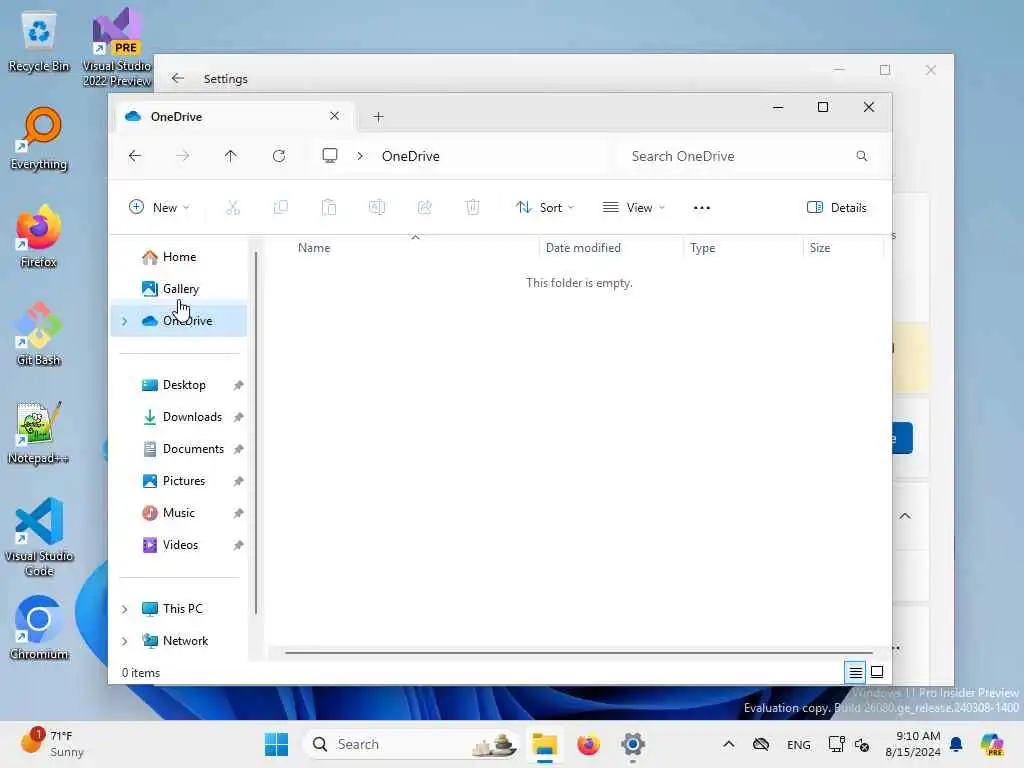Open Home in navigation pane
1024x768 pixels.
[x=178, y=257]
